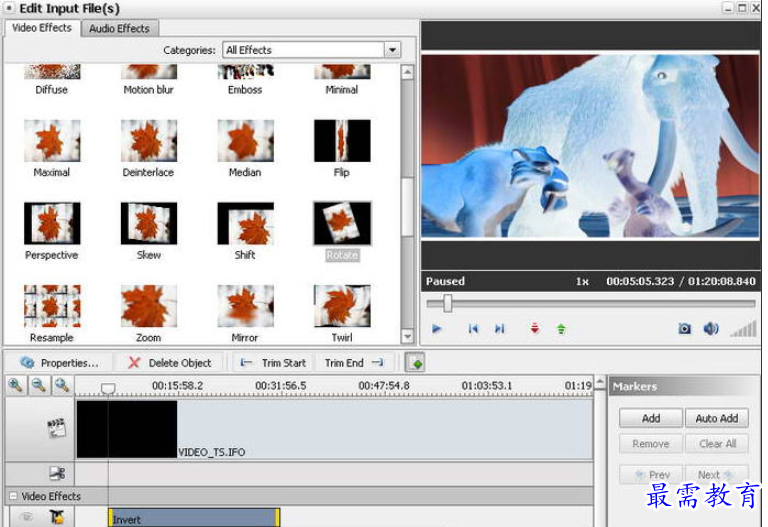Select the Video Effects tab
The height and width of the screenshot is (527, 768).
coord(42,28)
